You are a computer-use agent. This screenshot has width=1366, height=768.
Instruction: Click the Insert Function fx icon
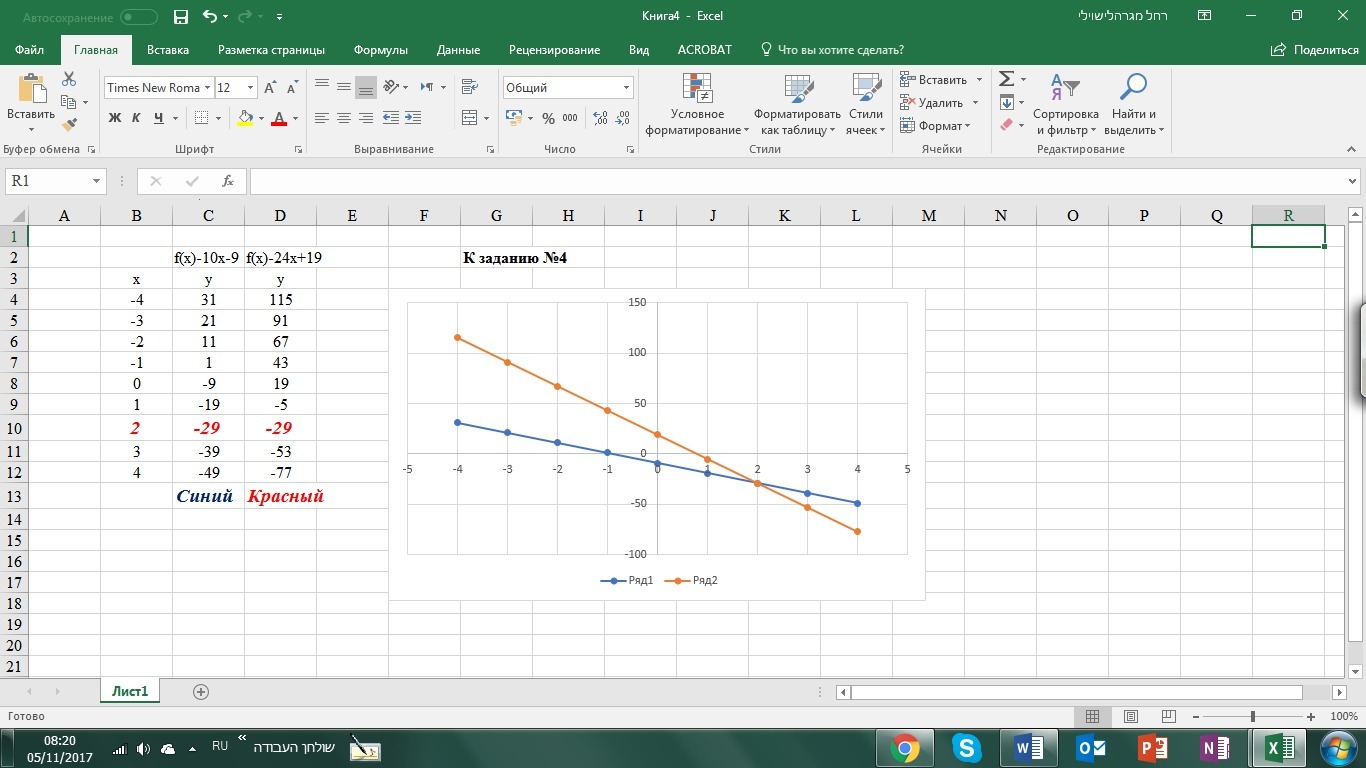click(x=228, y=181)
